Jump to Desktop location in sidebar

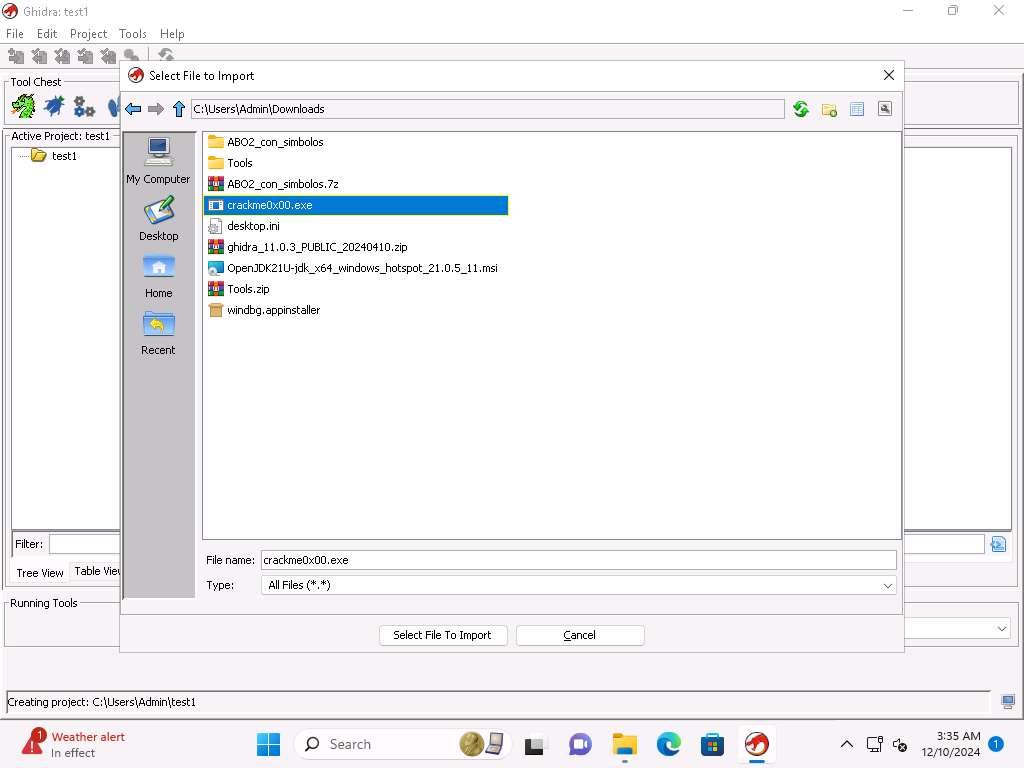point(158,218)
